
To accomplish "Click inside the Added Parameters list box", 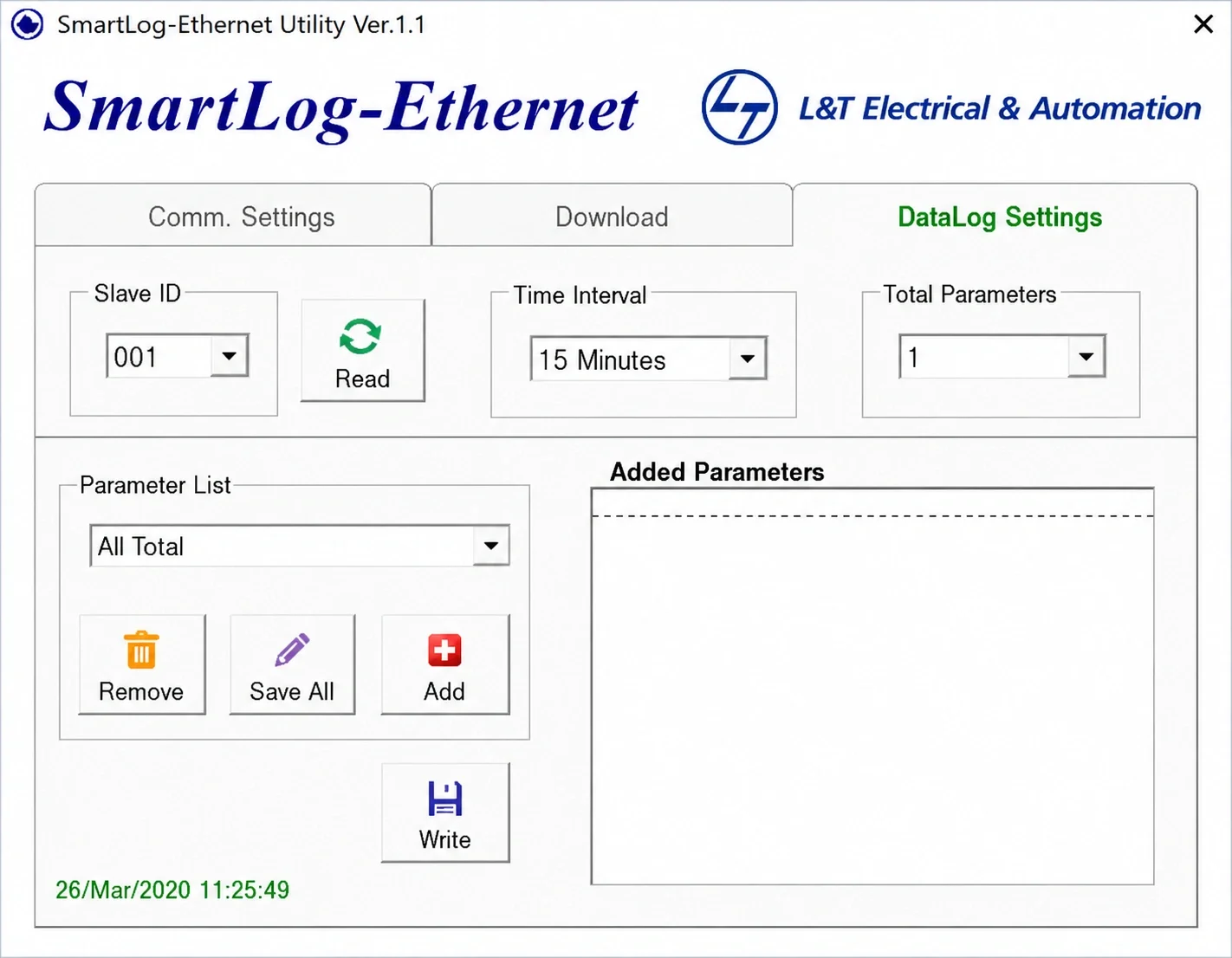I will 872,686.
